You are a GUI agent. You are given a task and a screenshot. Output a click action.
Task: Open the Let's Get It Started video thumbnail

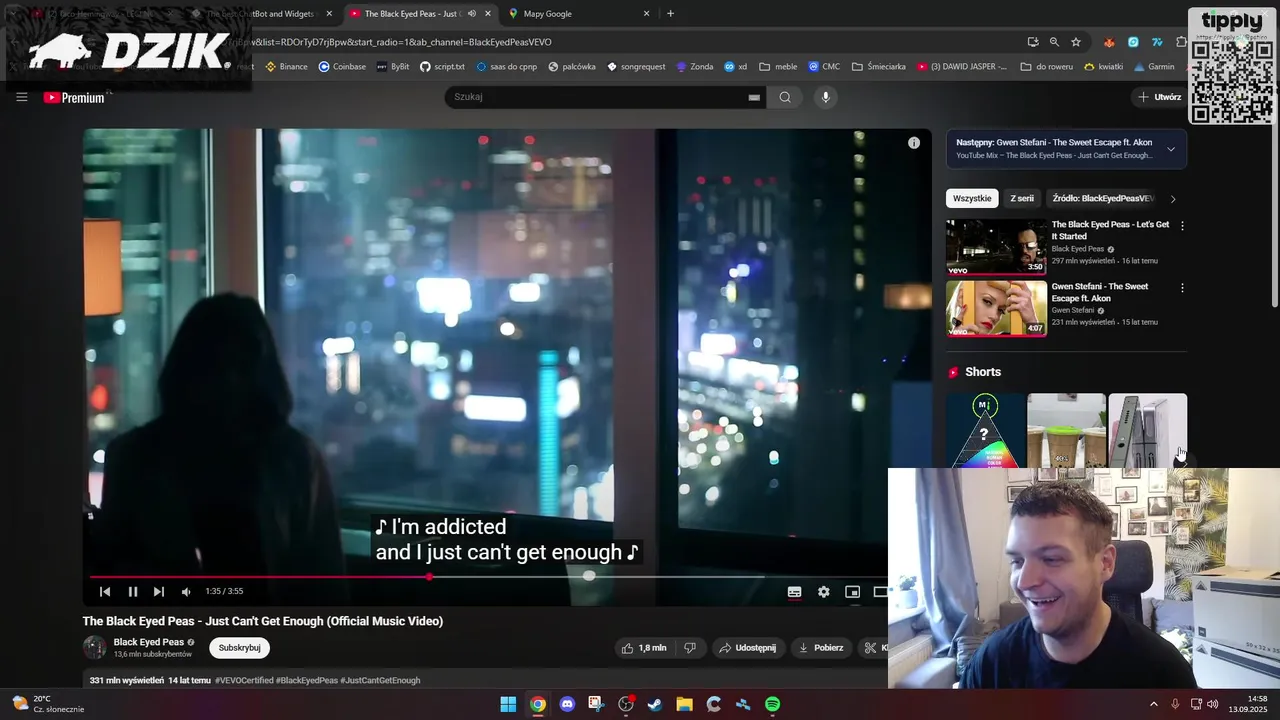[x=996, y=247]
